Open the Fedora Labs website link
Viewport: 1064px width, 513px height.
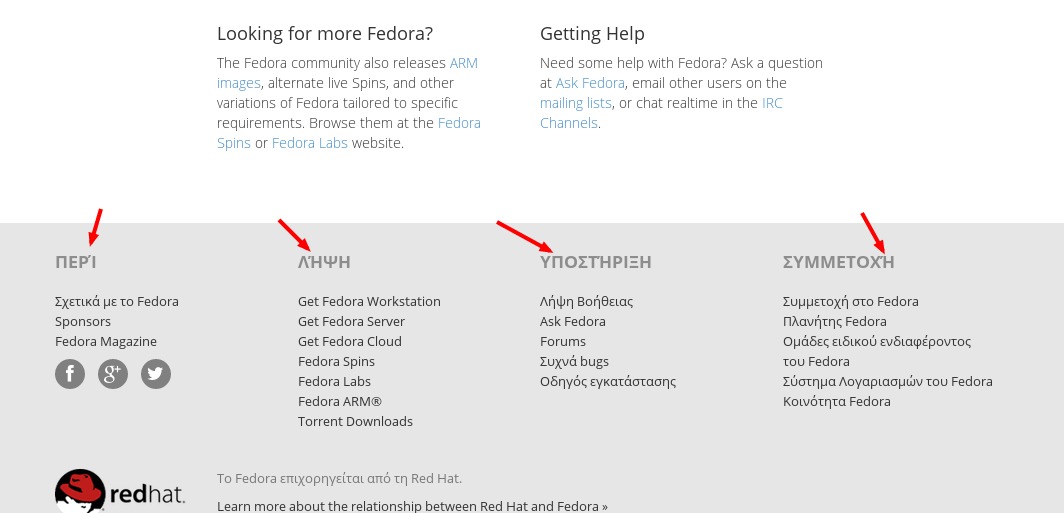pyautogui.click(x=309, y=143)
